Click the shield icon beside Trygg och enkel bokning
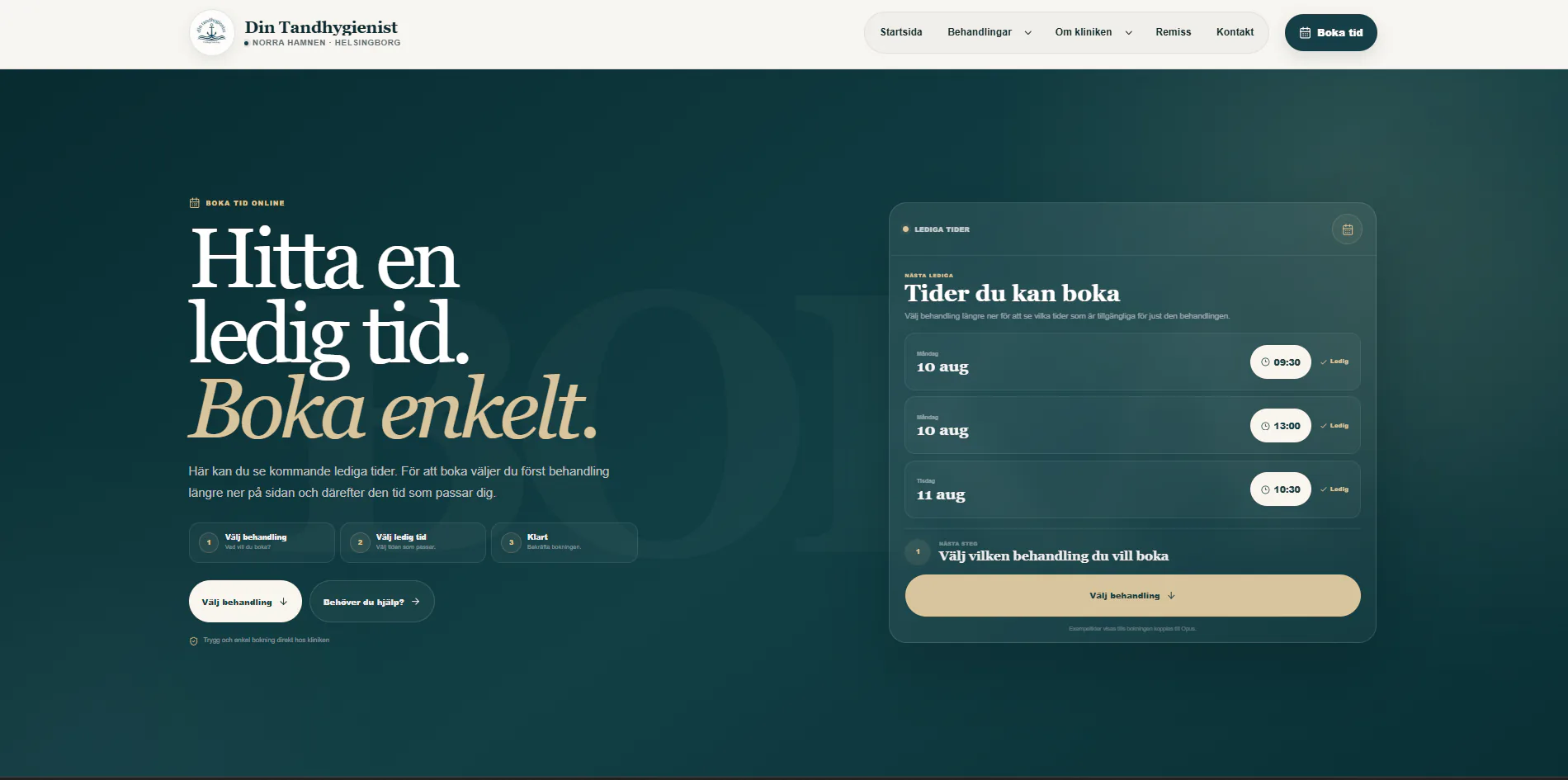This screenshot has width=1568, height=780. click(x=194, y=641)
